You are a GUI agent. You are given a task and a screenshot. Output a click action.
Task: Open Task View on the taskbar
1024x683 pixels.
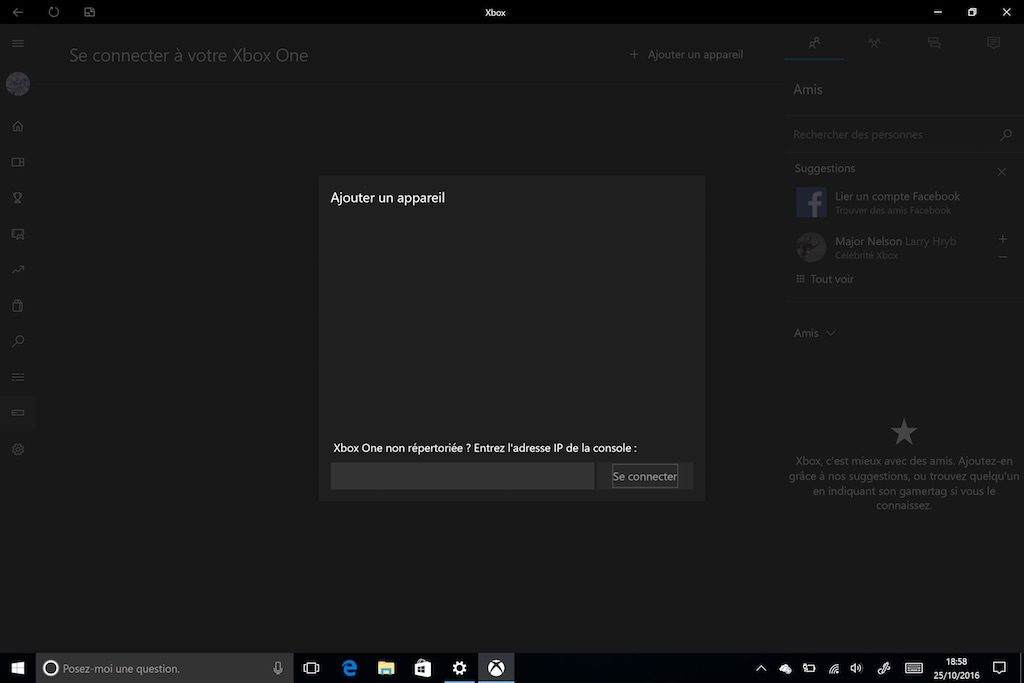(312, 668)
